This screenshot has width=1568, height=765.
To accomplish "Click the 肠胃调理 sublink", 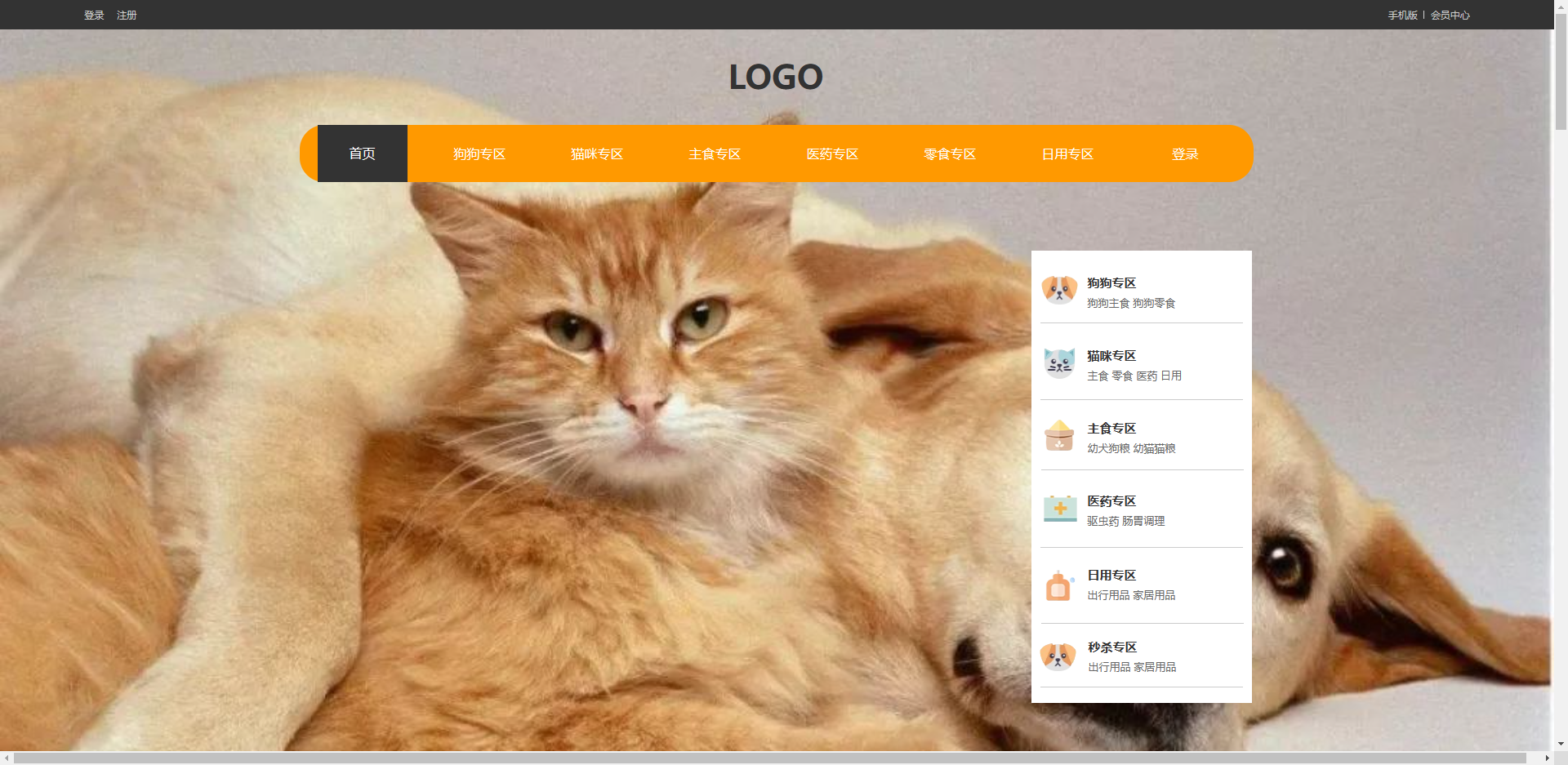I will [1143, 522].
